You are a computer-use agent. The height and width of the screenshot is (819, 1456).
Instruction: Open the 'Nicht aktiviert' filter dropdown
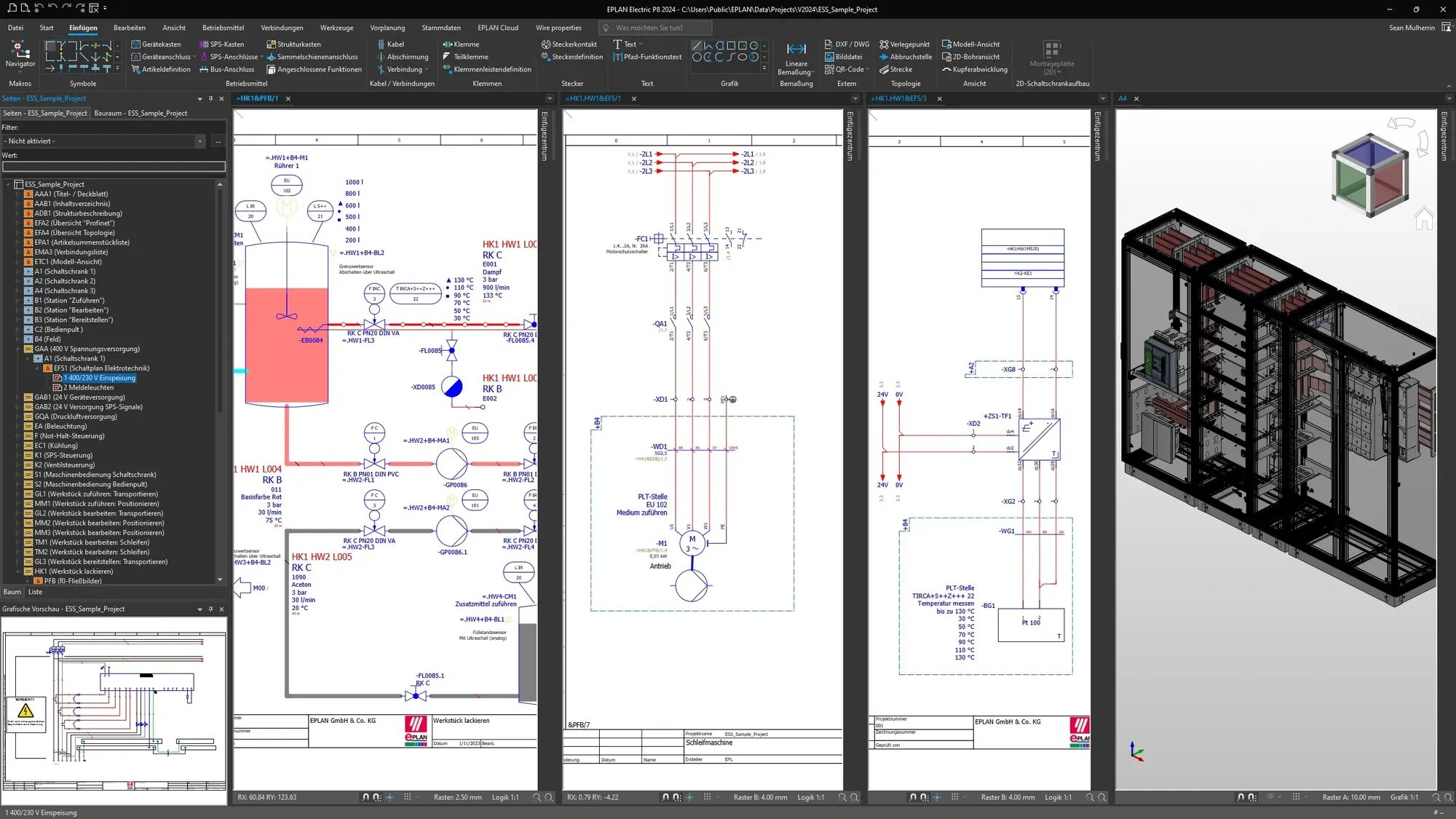click(103, 141)
